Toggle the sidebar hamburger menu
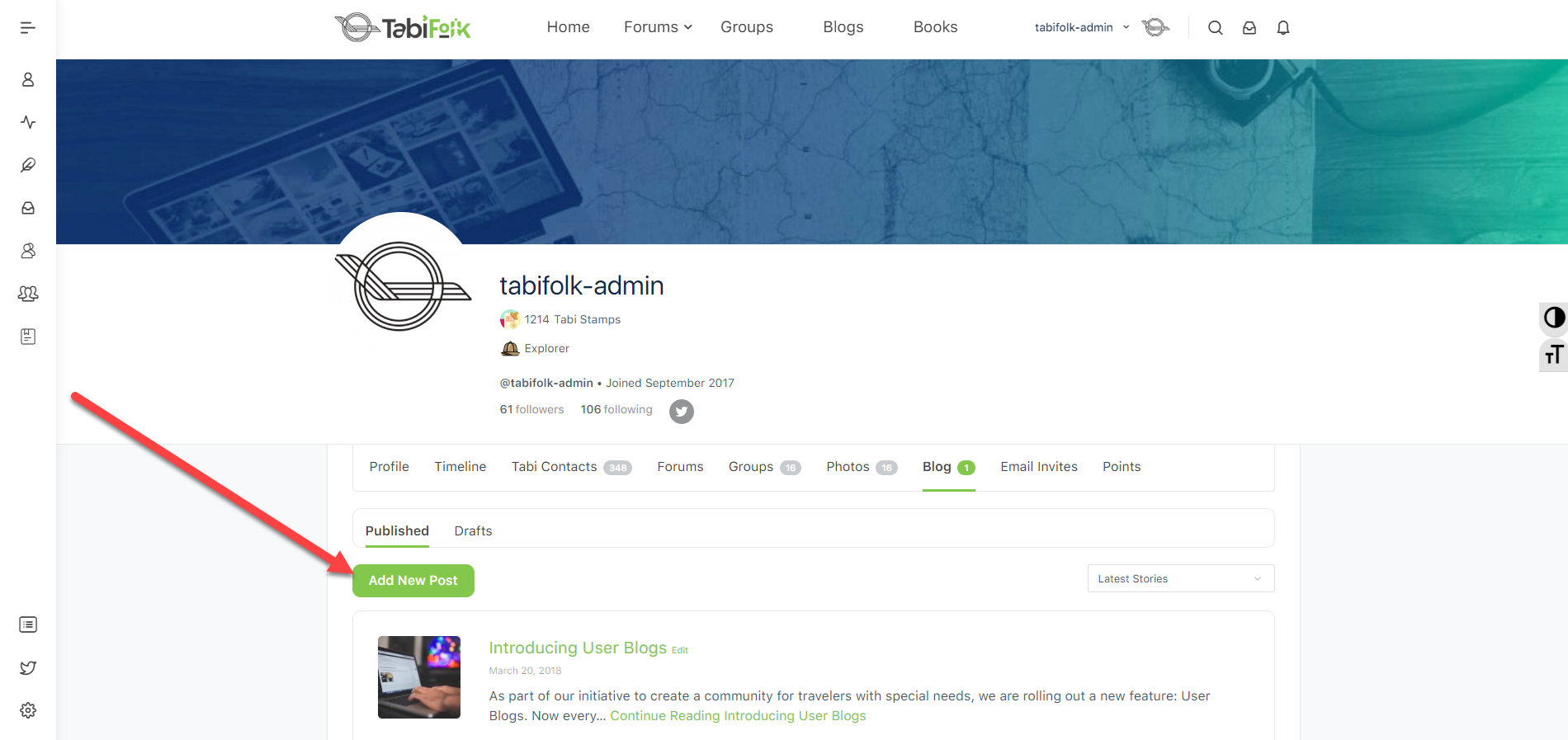 pyautogui.click(x=28, y=27)
